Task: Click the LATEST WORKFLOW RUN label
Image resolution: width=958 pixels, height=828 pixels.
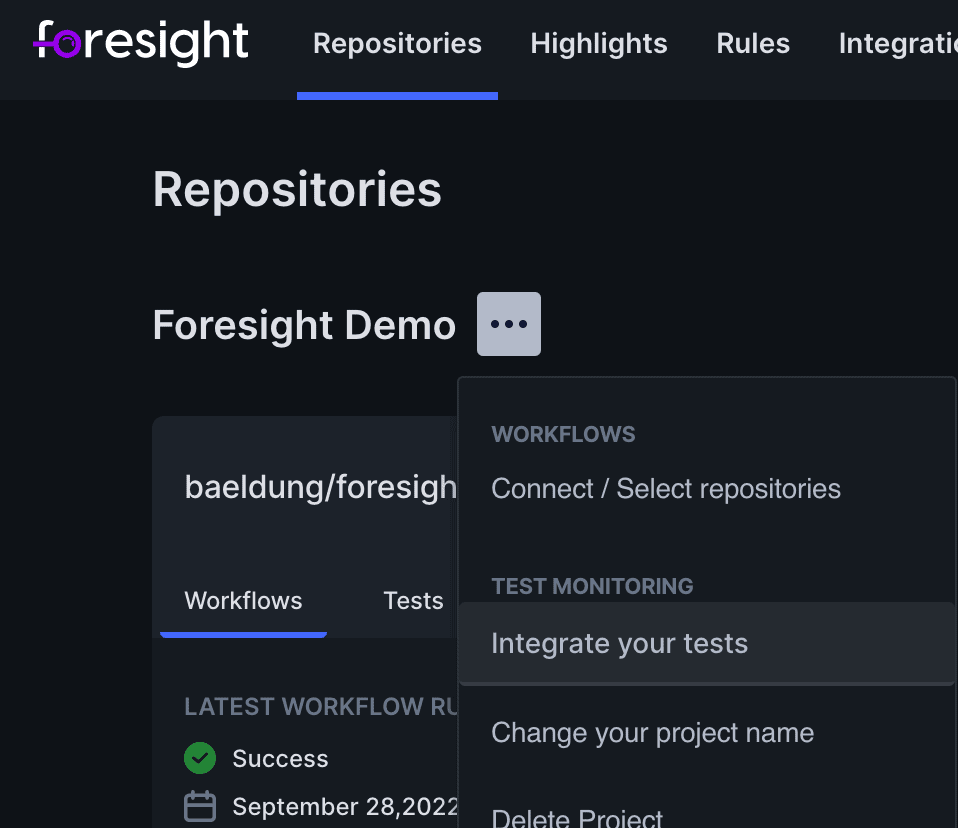Action: pyautogui.click(x=321, y=706)
